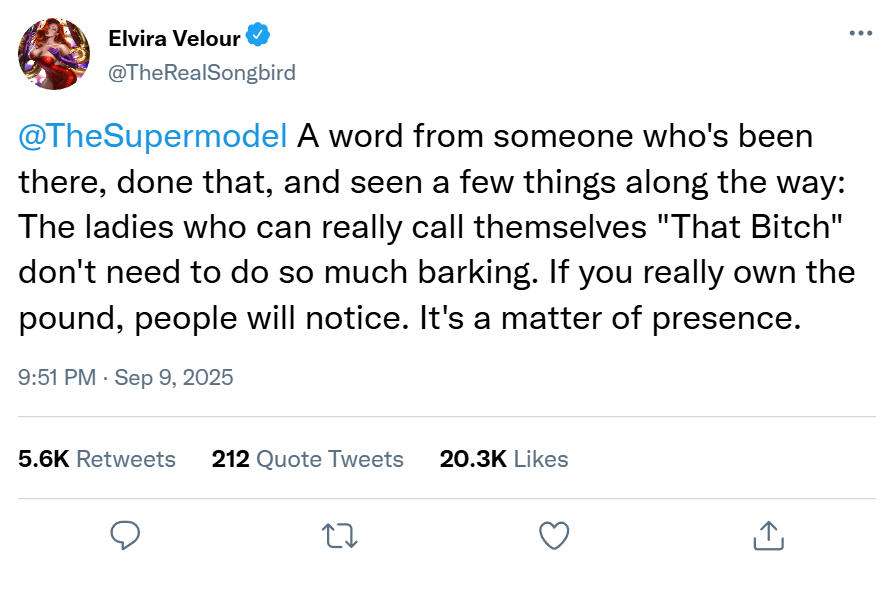Open the share tweet upload icon
Image resolution: width=894 pixels, height=591 pixels.
[768, 535]
